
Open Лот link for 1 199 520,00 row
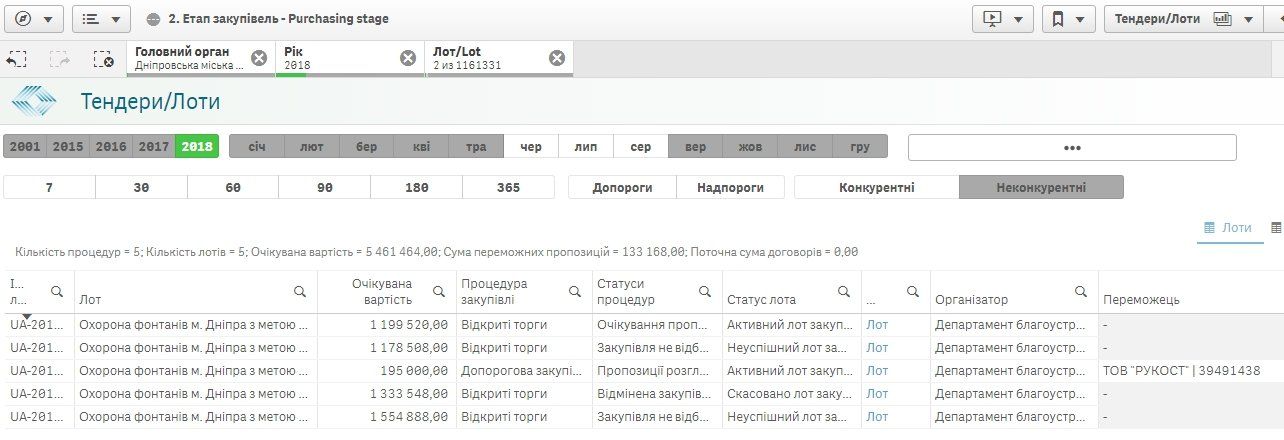pos(877,325)
